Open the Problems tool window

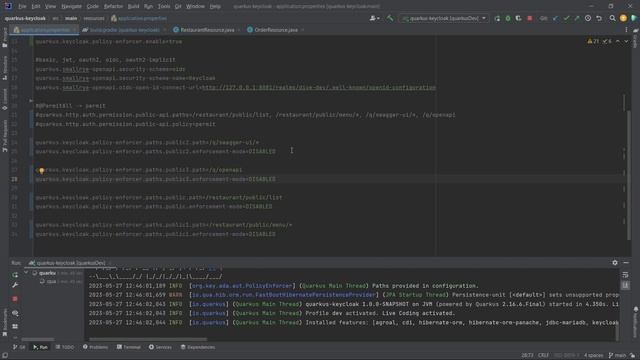96,347
